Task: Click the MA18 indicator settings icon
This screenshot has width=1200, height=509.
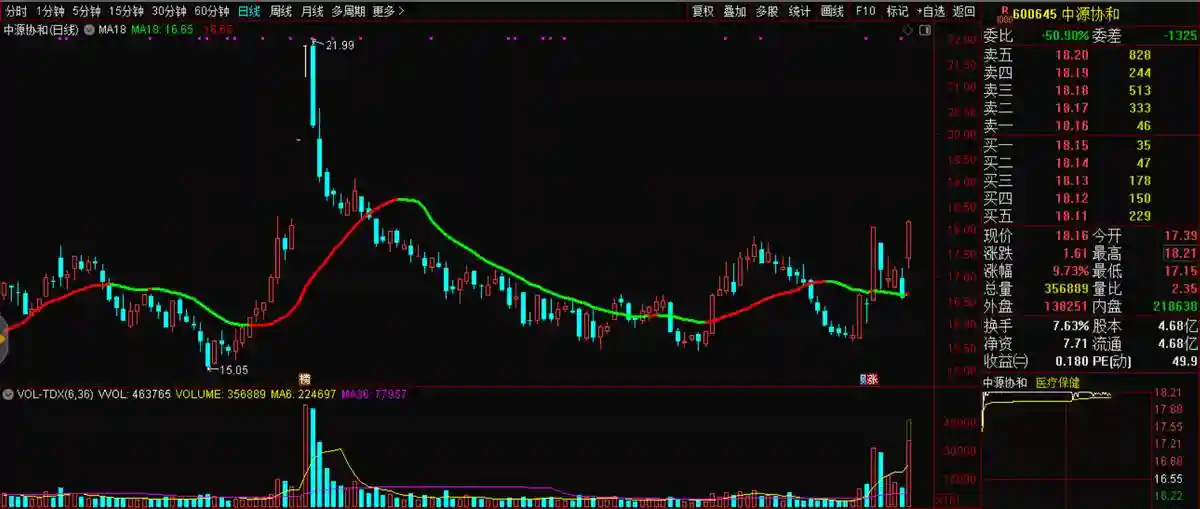Action: pos(90,30)
